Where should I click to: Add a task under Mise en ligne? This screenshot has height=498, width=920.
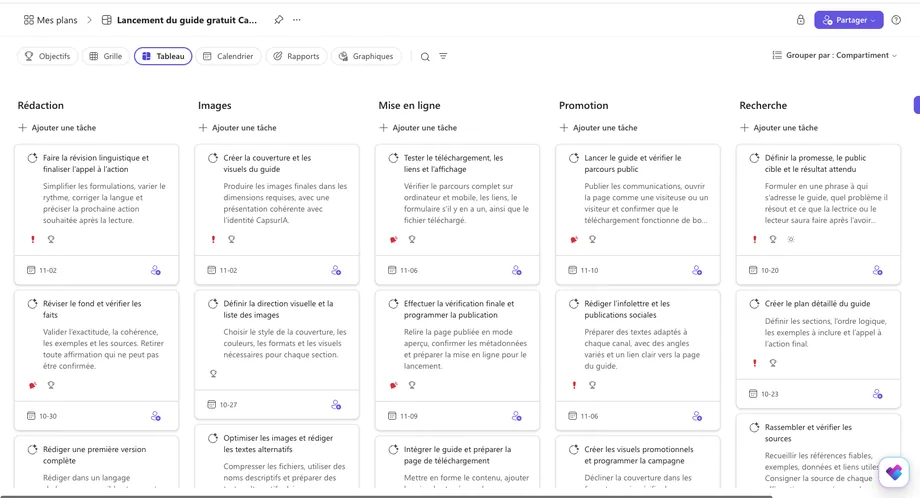point(418,127)
